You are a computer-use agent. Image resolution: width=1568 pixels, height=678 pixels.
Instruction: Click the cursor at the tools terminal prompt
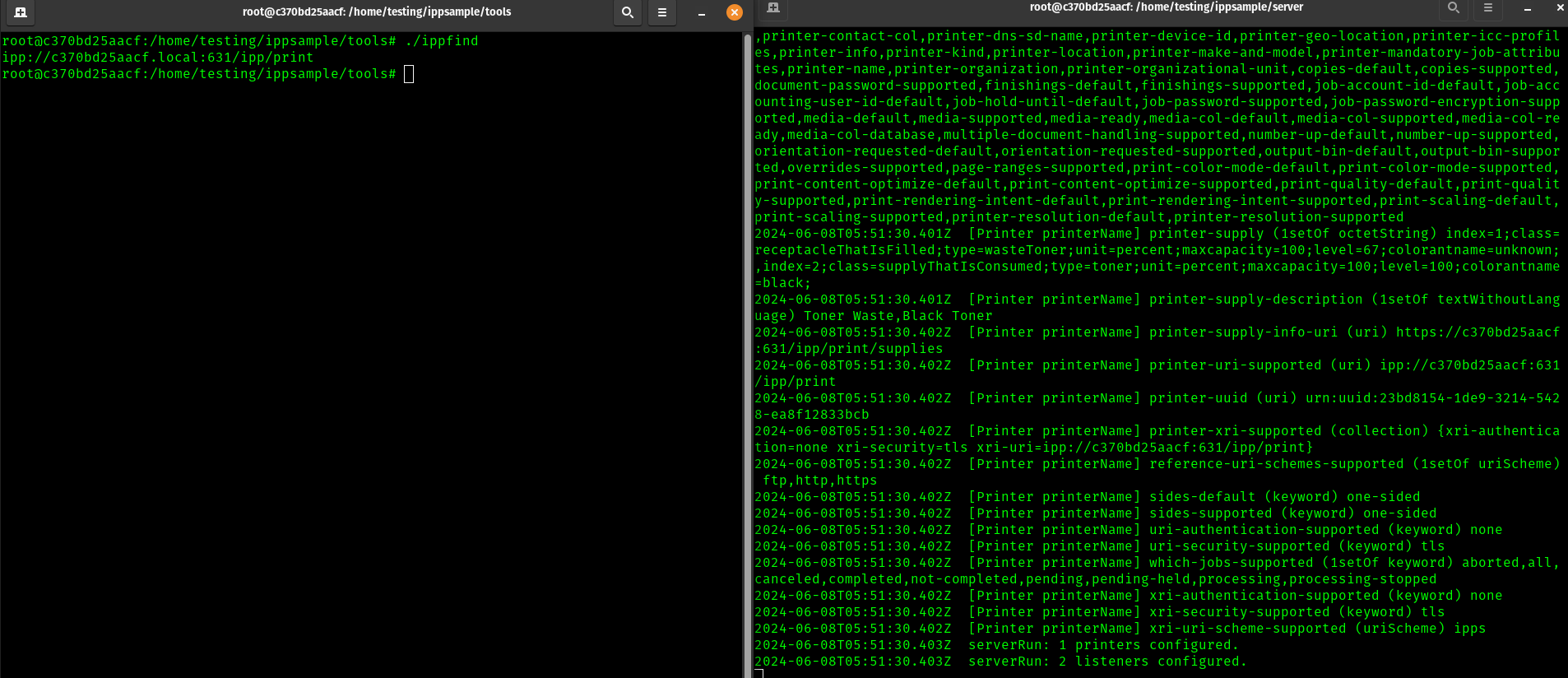[x=409, y=74]
